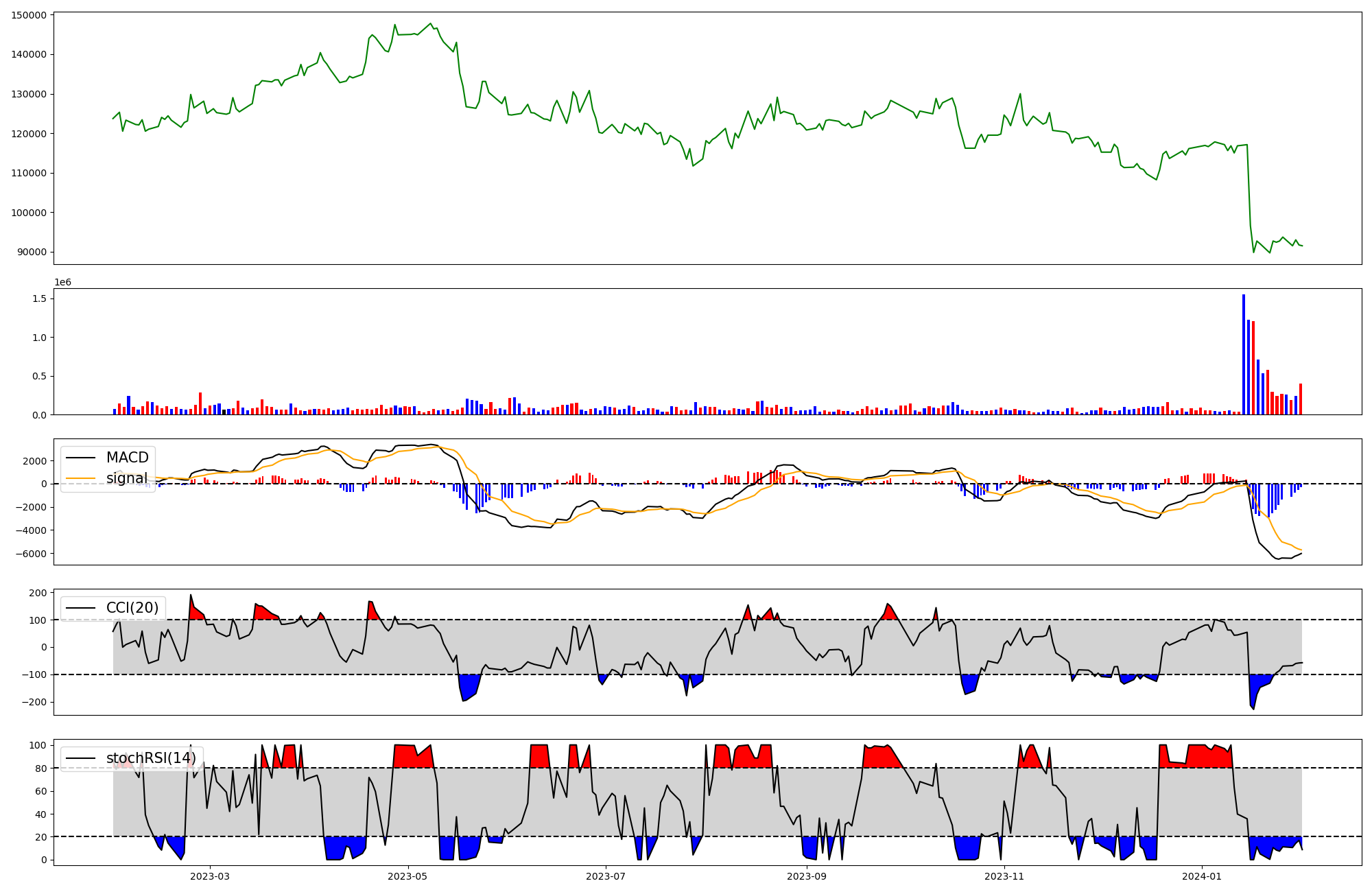Click the 1e6 volume scale label
The width and height of the screenshot is (1372, 892).
click(62, 283)
